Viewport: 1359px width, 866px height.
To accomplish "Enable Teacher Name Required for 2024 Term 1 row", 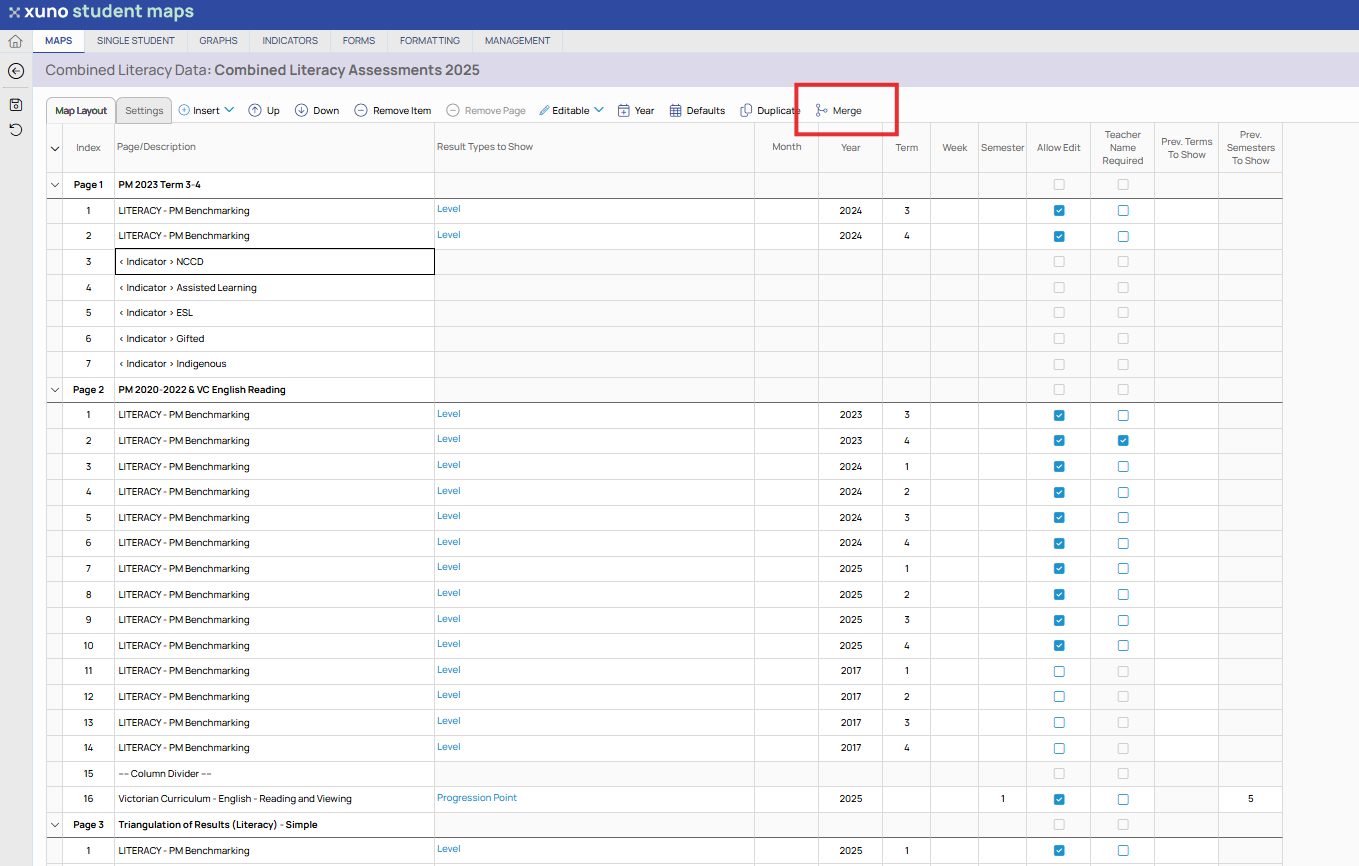I will point(1123,467).
